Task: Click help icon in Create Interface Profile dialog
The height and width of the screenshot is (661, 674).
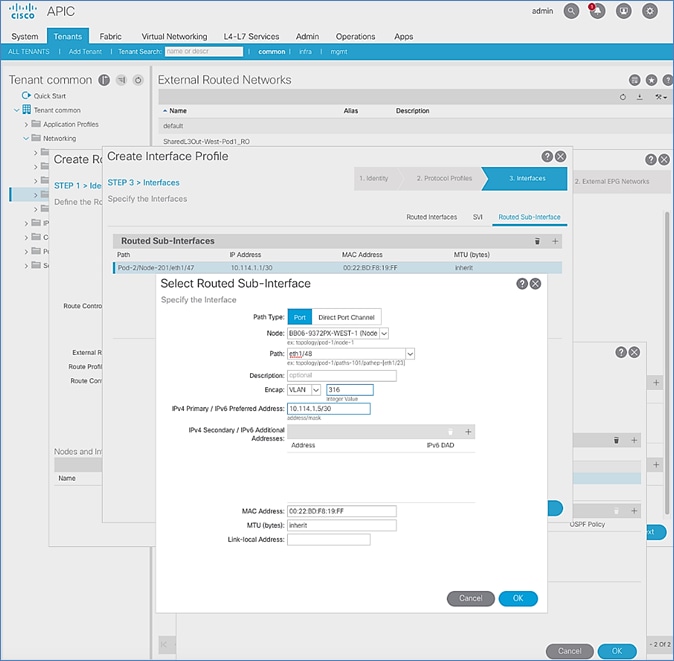Action: 547,156
